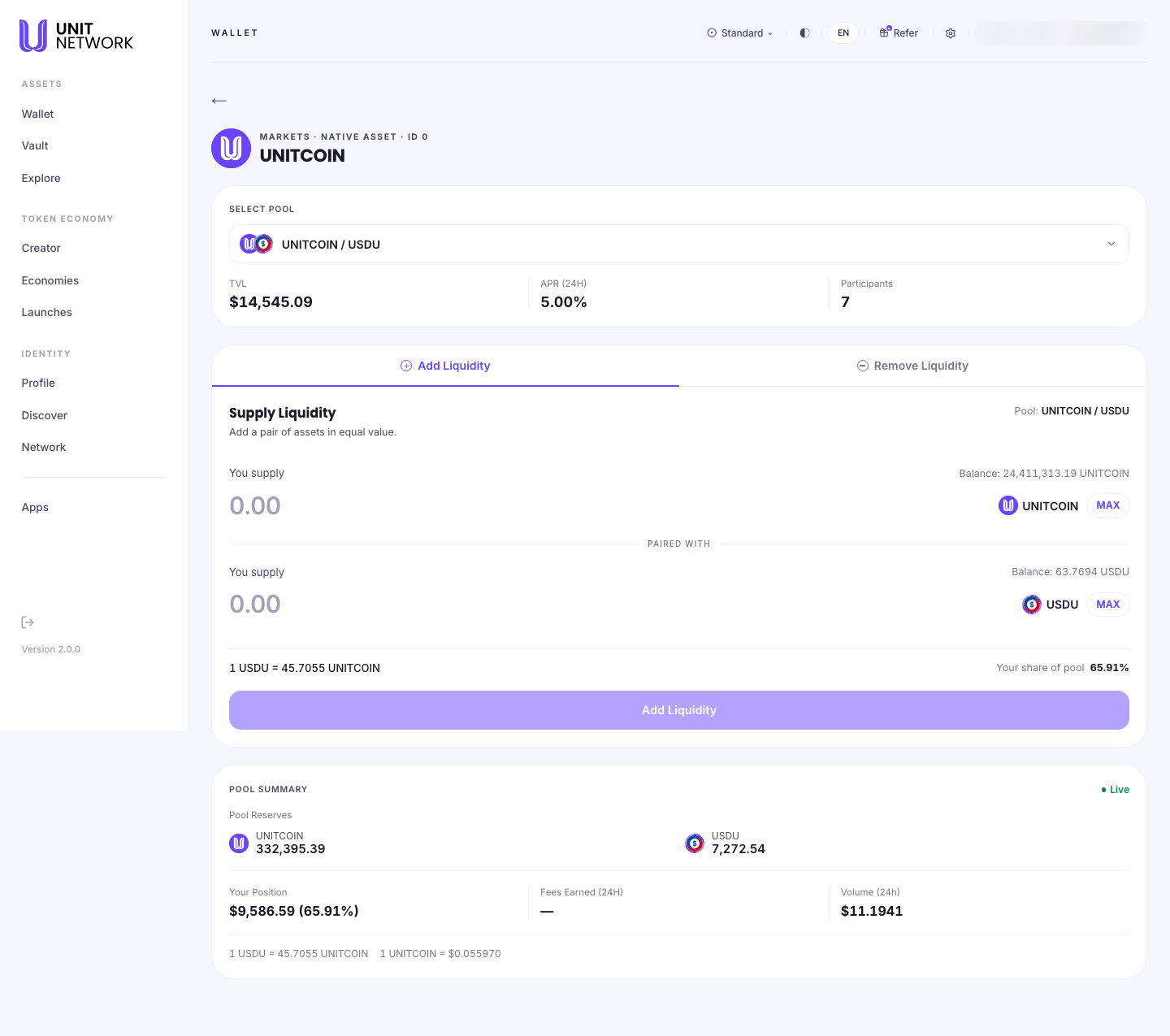1170x1036 pixels.
Task: Click MAX for USDU supply
Action: click(x=1107, y=605)
